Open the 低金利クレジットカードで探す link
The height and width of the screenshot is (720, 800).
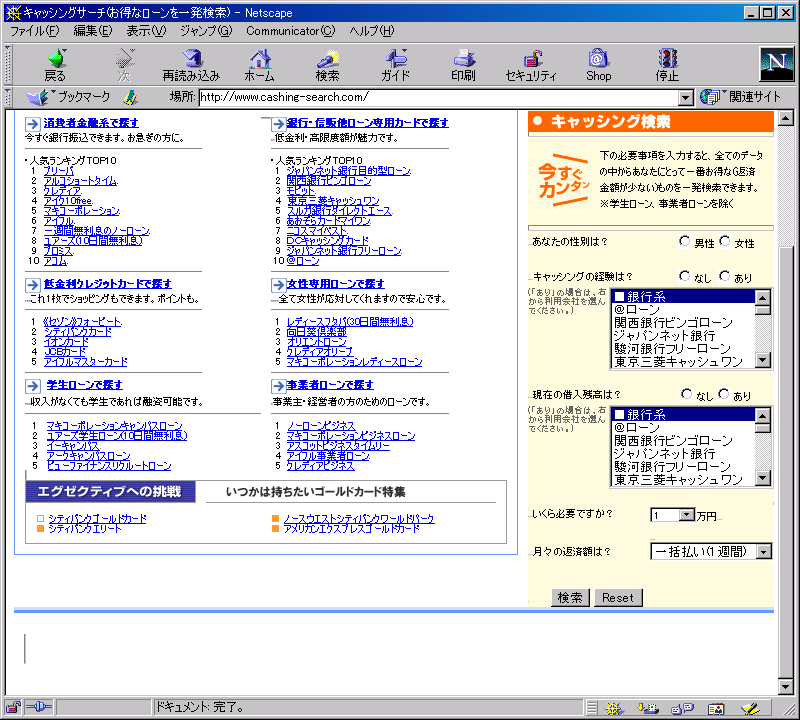[x=108, y=284]
